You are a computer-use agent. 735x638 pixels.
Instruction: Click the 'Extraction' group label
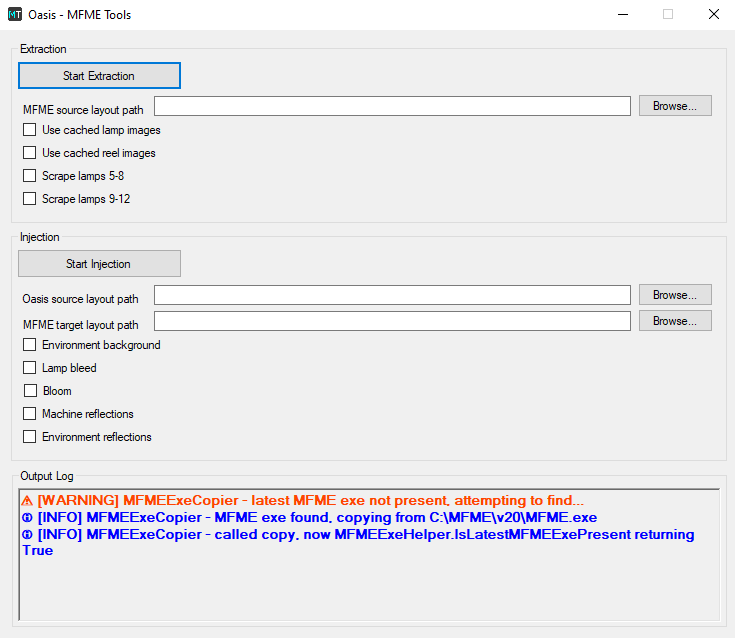pos(43,49)
